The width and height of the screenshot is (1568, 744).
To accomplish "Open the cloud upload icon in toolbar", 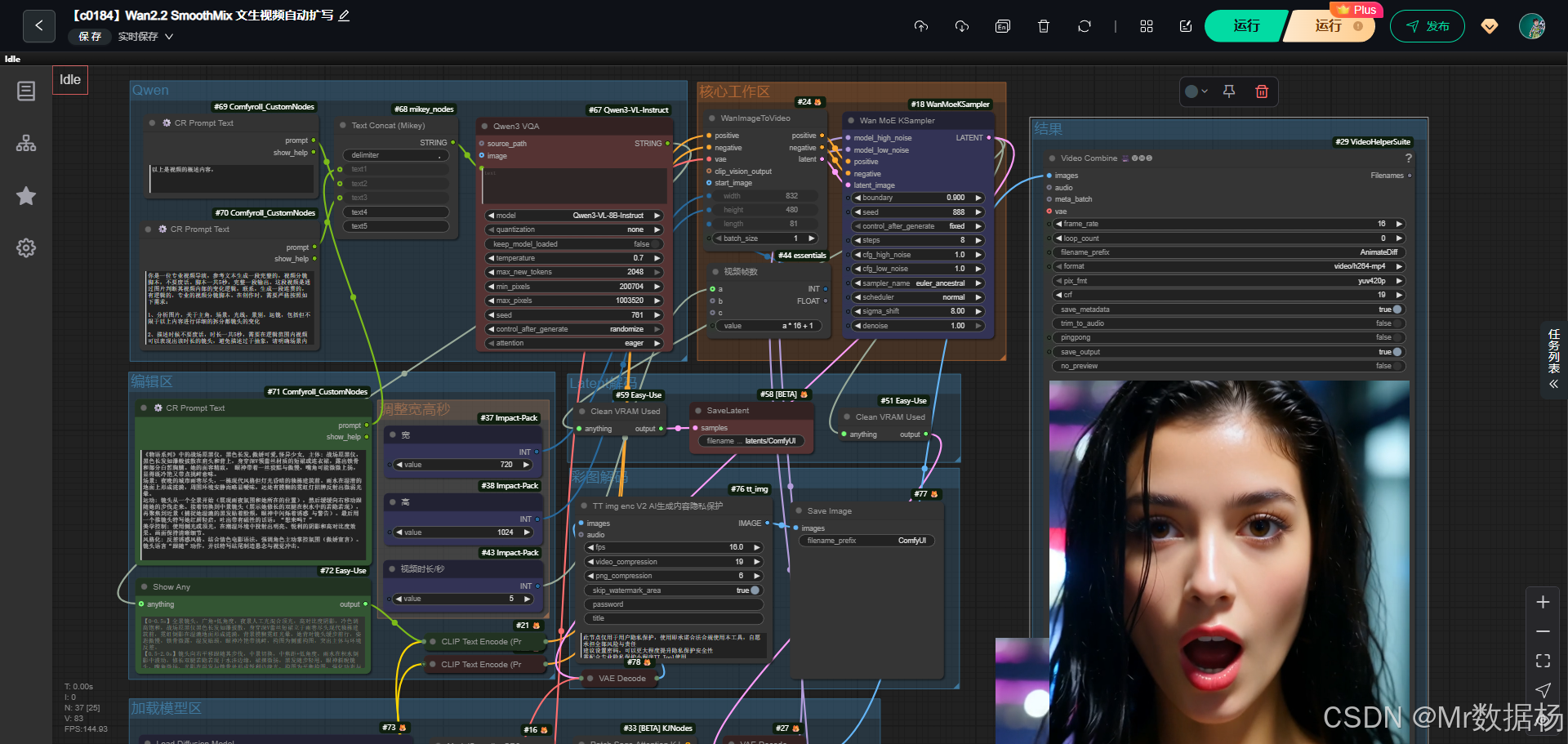I will click(921, 26).
